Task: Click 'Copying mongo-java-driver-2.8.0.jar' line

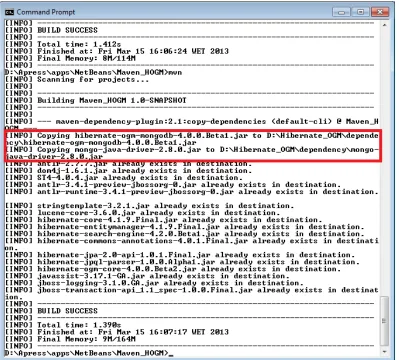Action: coord(192,153)
